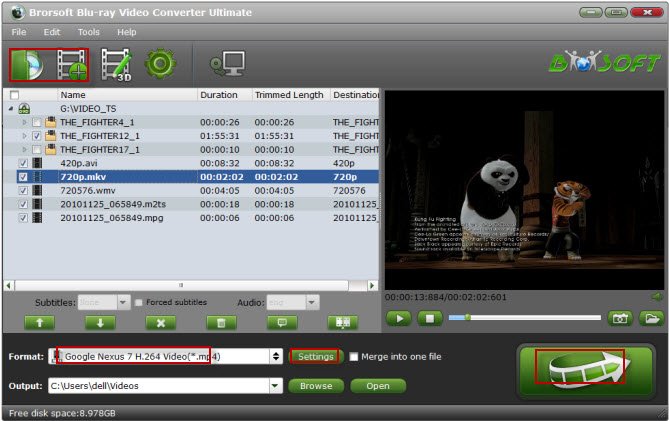Image resolution: width=669 pixels, height=421 pixels.
Task: Move selected item down with the arrow button
Action: [x=100, y=323]
